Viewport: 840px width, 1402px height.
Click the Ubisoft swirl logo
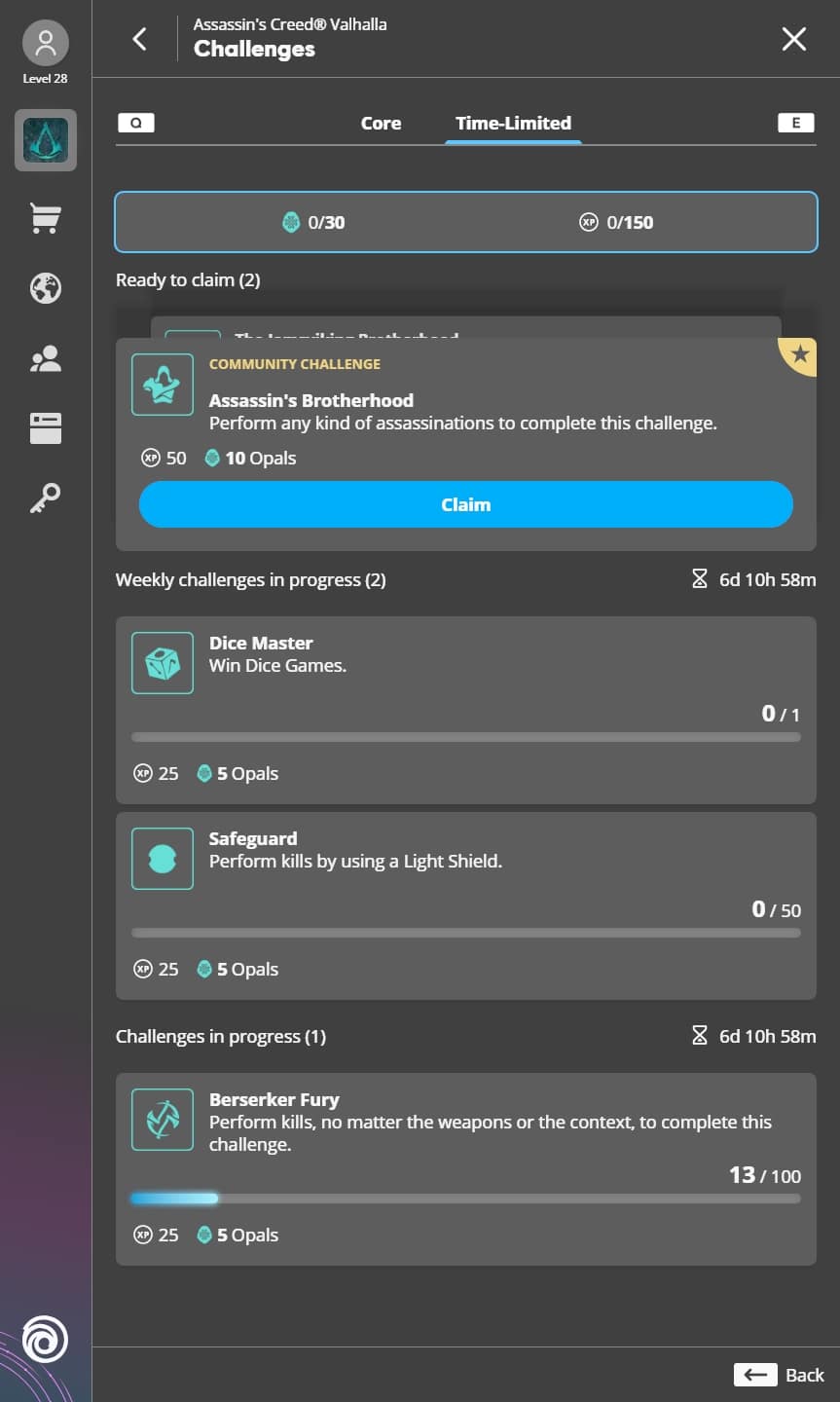(x=46, y=1339)
